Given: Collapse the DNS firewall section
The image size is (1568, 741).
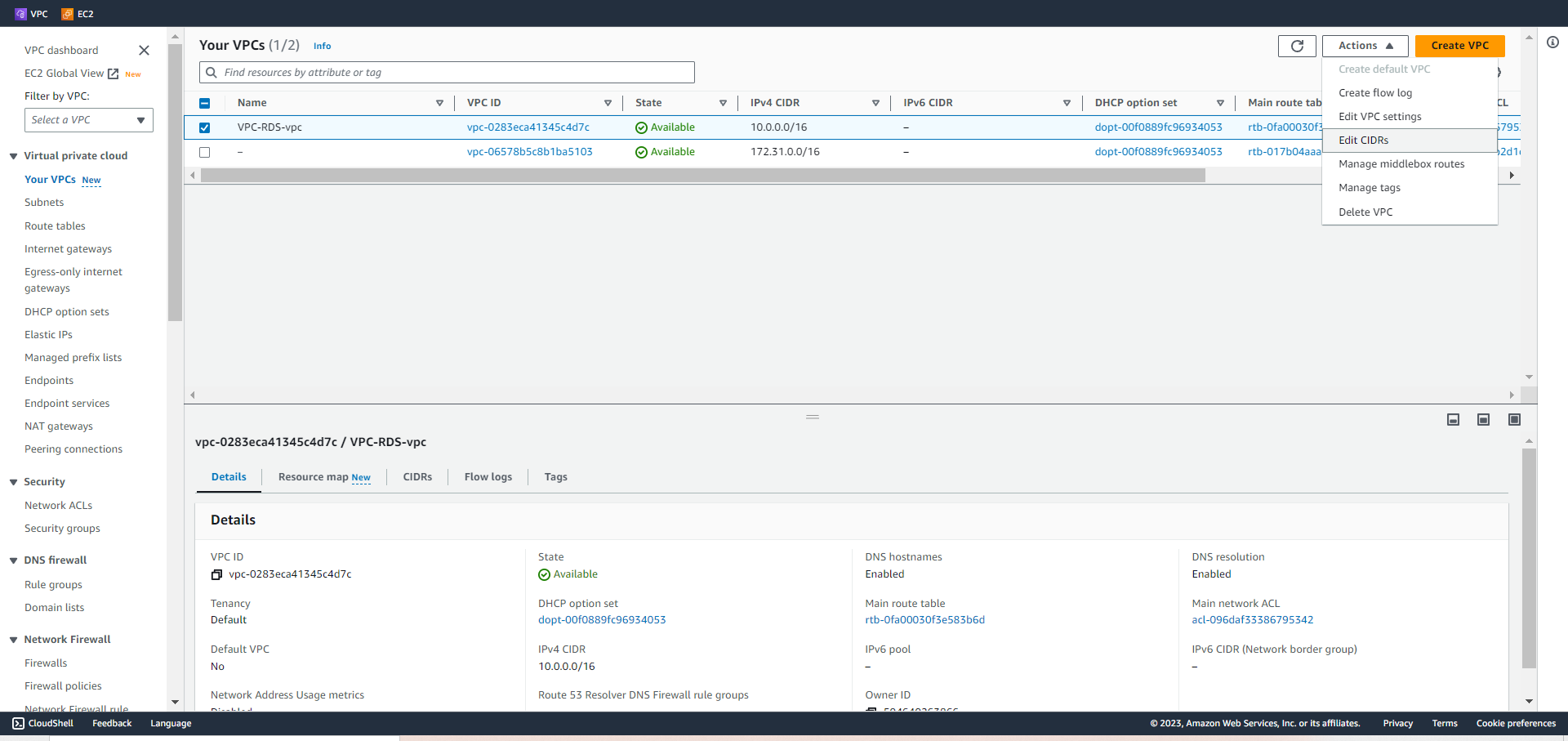Looking at the screenshot, I should (13, 560).
